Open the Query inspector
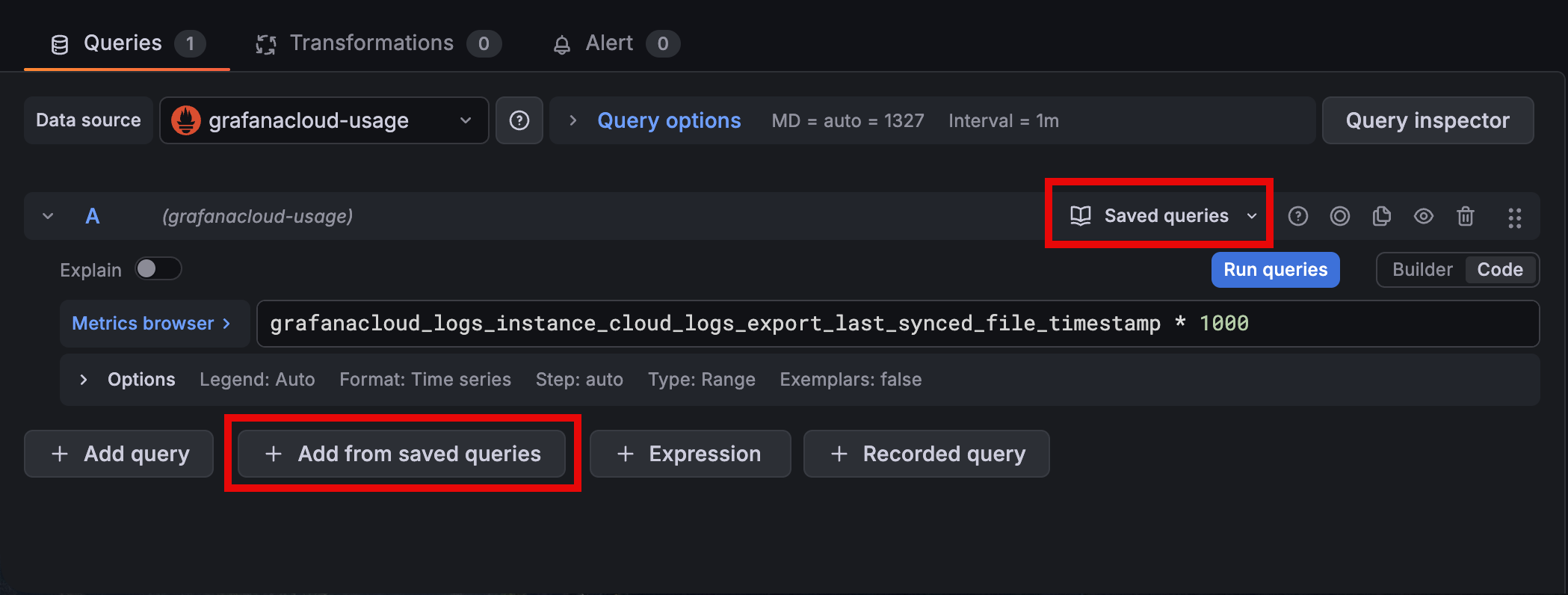The width and height of the screenshot is (1568, 595). point(1427,120)
